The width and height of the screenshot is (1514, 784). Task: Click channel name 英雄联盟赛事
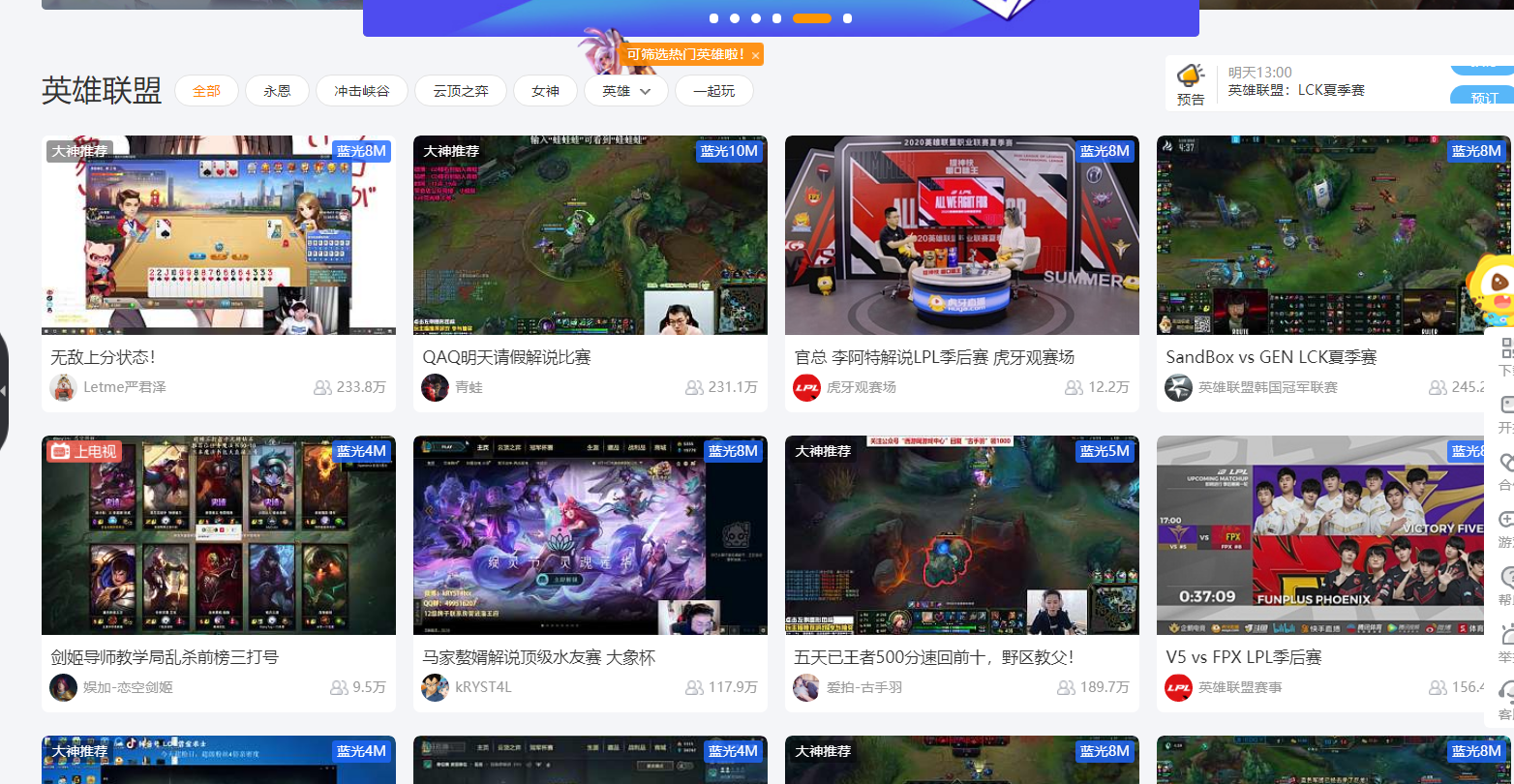coord(1240,687)
